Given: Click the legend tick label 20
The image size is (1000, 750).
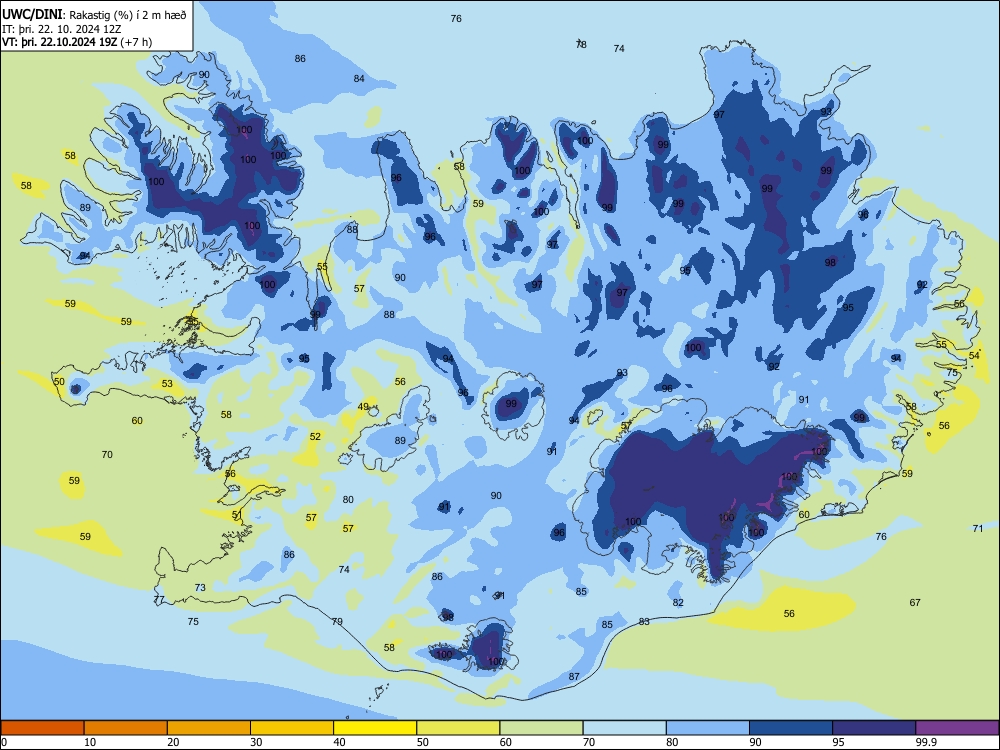Looking at the screenshot, I should pyautogui.click(x=173, y=742).
